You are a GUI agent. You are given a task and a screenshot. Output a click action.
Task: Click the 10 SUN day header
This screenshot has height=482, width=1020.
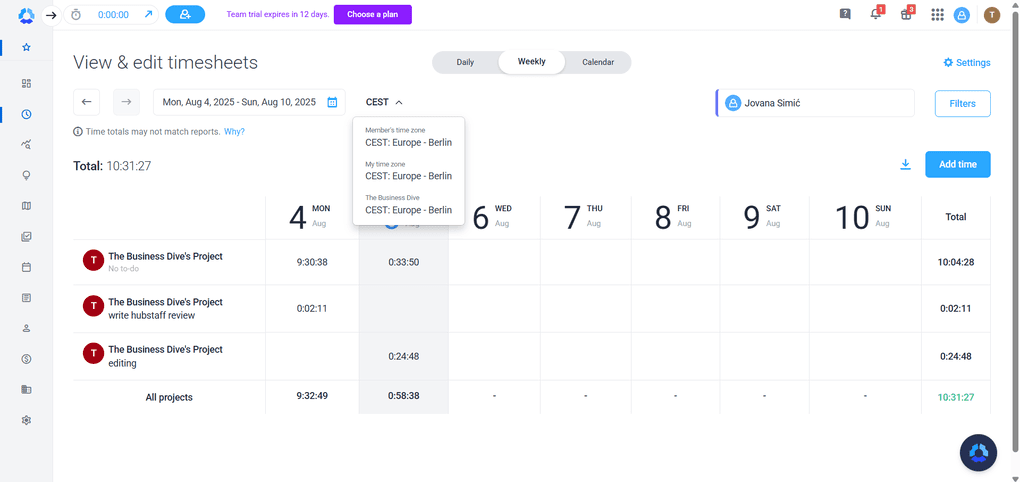(x=863, y=217)
